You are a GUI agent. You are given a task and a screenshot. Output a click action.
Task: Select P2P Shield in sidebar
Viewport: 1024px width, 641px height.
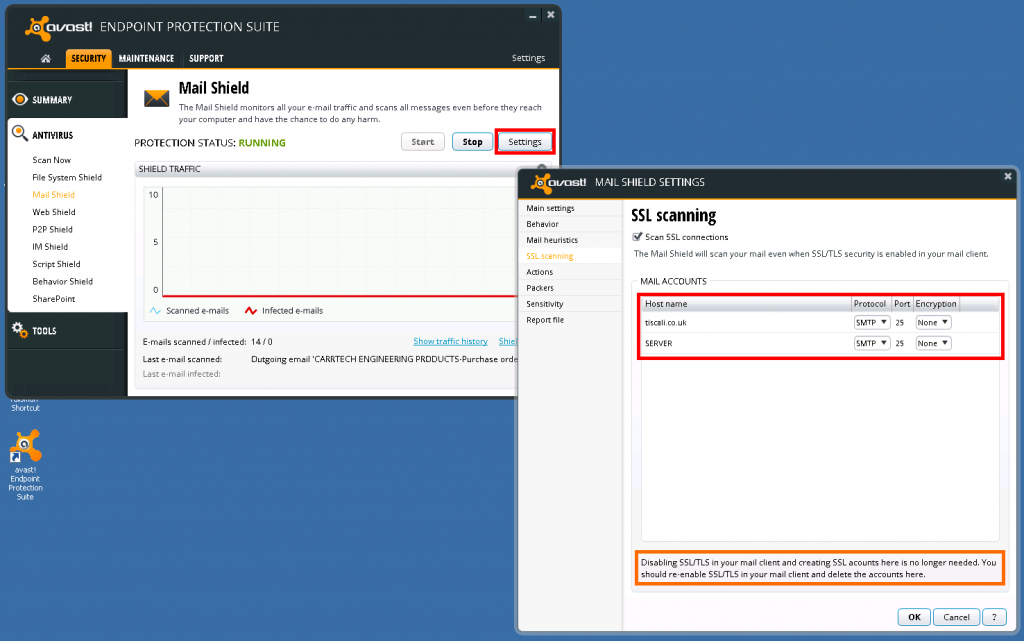[x=52, y=230]
